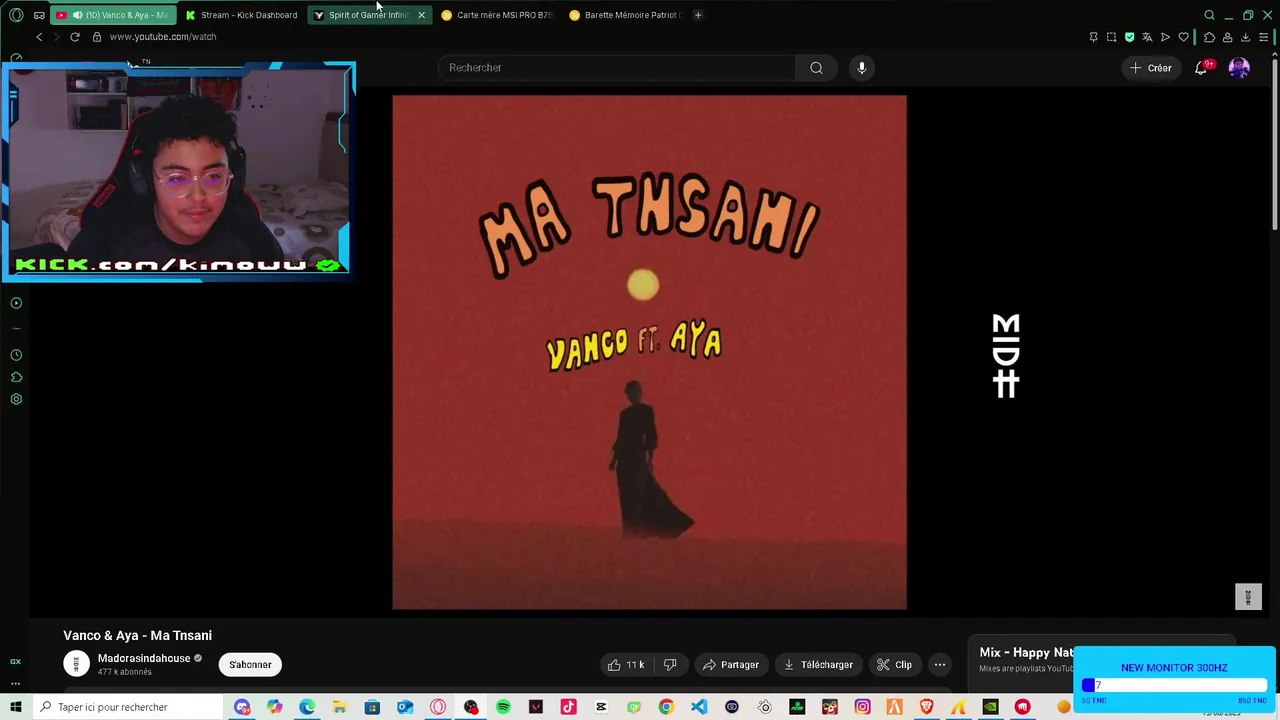The image size is (1280, 720).
Task: Like the video with thumbs up 11 k
Action: 627,664
